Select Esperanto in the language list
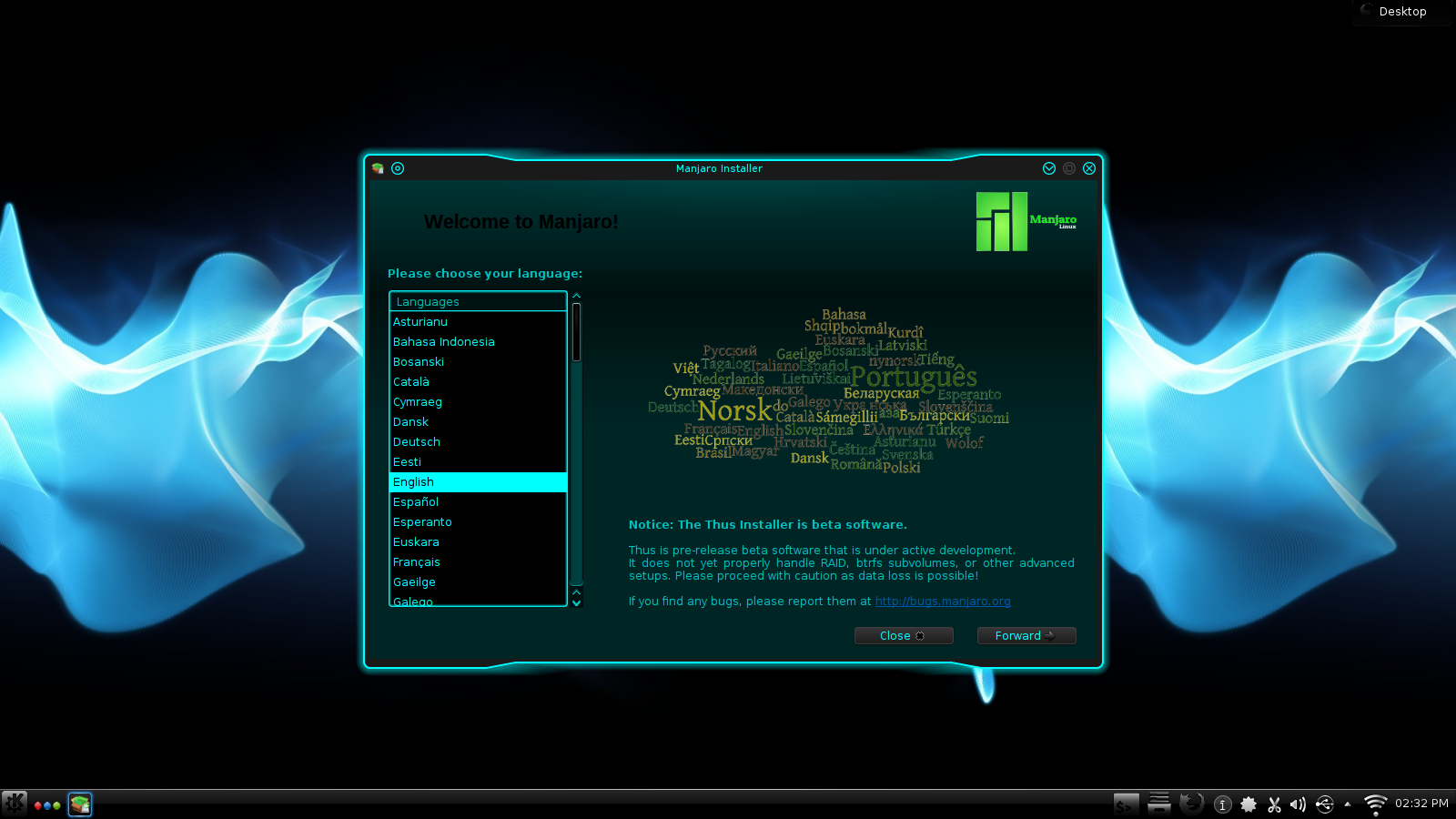The height and width of the screenshot is (819, 1456). (478, 522)
